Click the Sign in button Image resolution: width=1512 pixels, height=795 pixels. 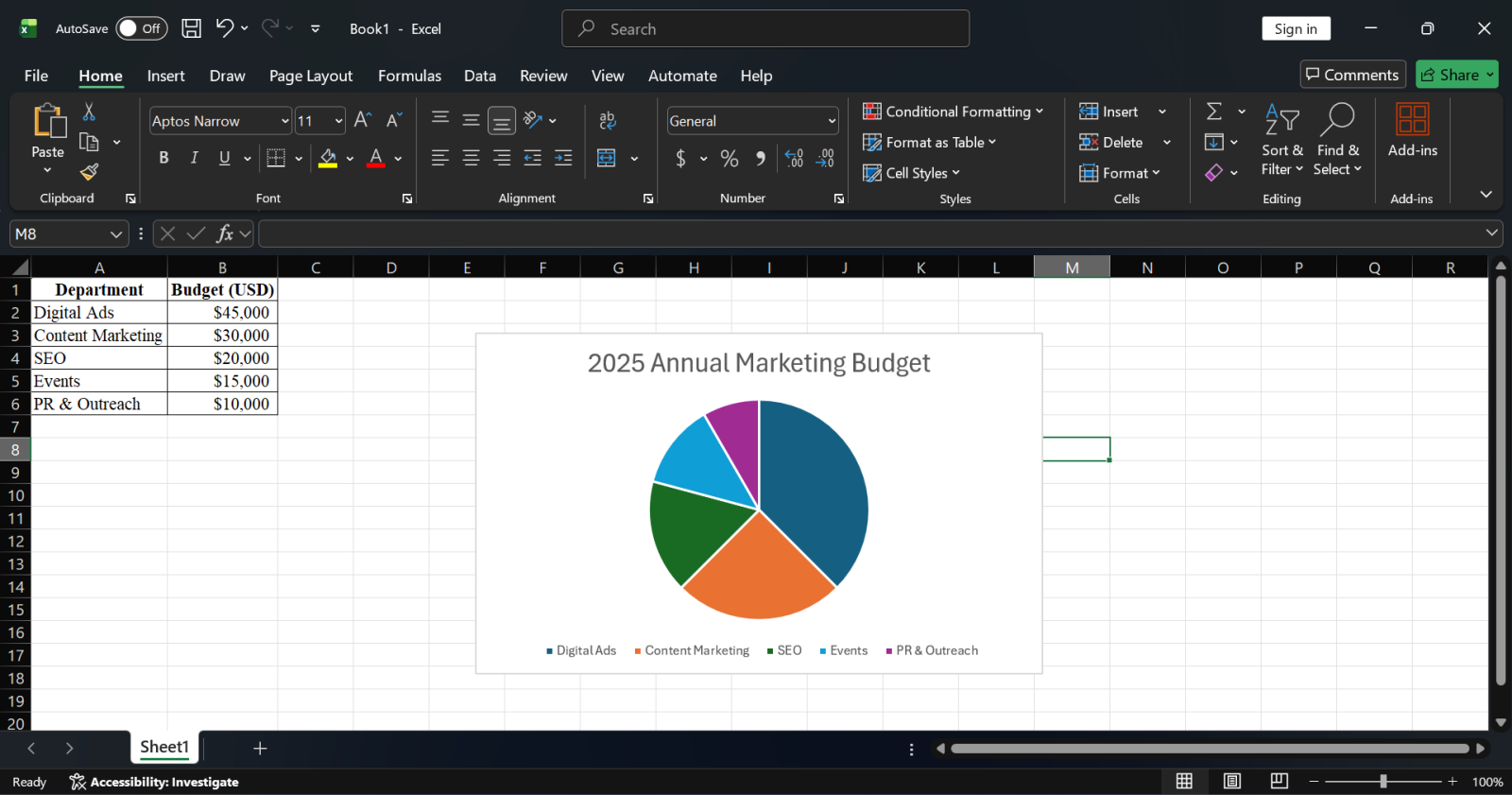click(1296, 28)
